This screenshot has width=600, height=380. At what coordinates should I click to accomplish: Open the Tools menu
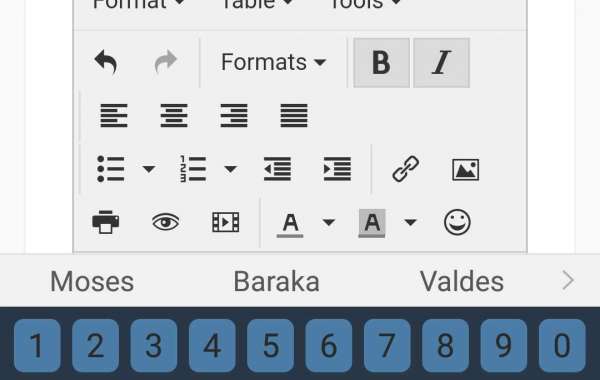point(365,4)
